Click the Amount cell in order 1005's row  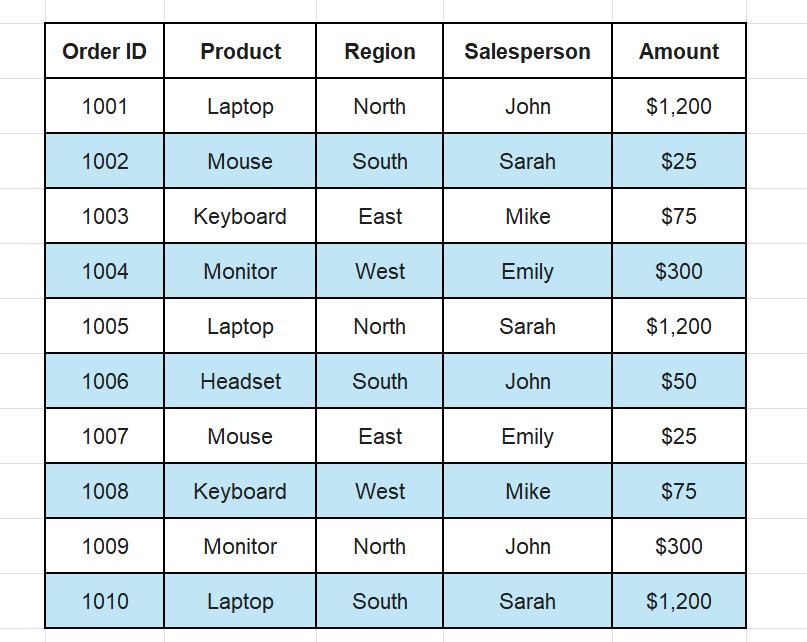[x=679, y=327]
